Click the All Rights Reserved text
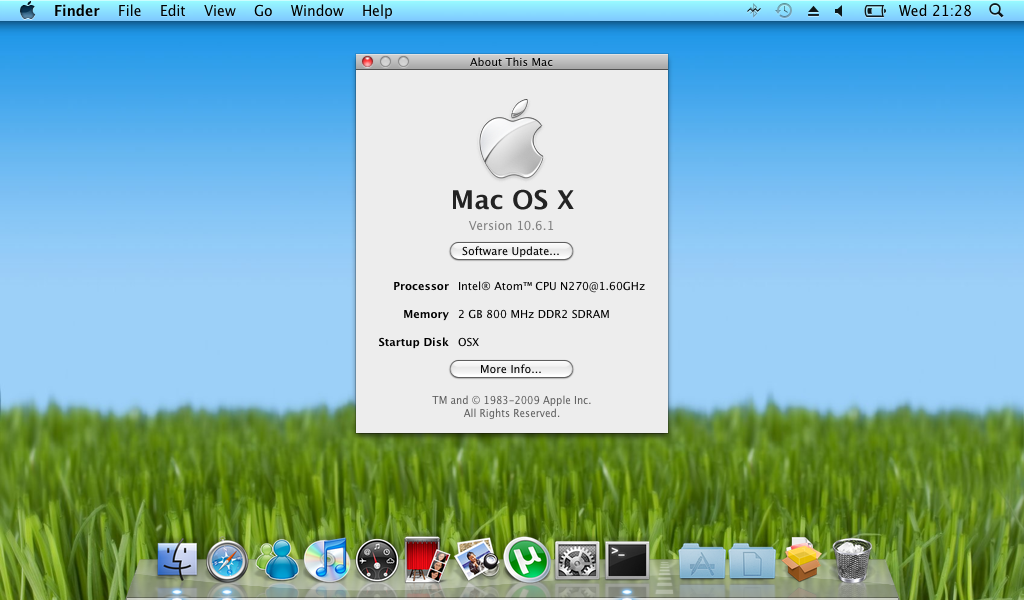This screenshot has width=1024, height=600. pyautogui.click(x=511, y=413)
